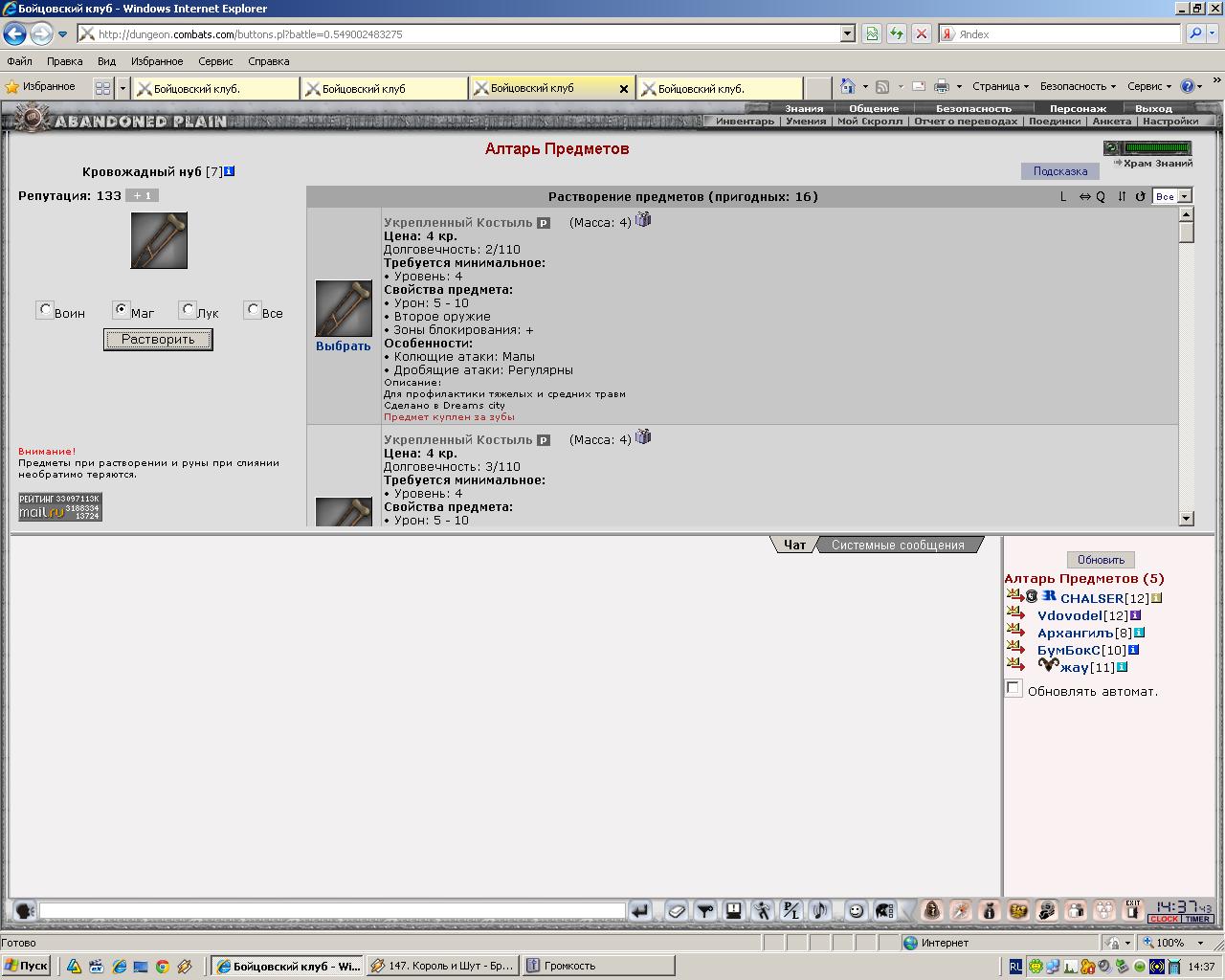Expand the IE help question-mark dropdown
The image size is (1225, 980).
click(1197, 86)
